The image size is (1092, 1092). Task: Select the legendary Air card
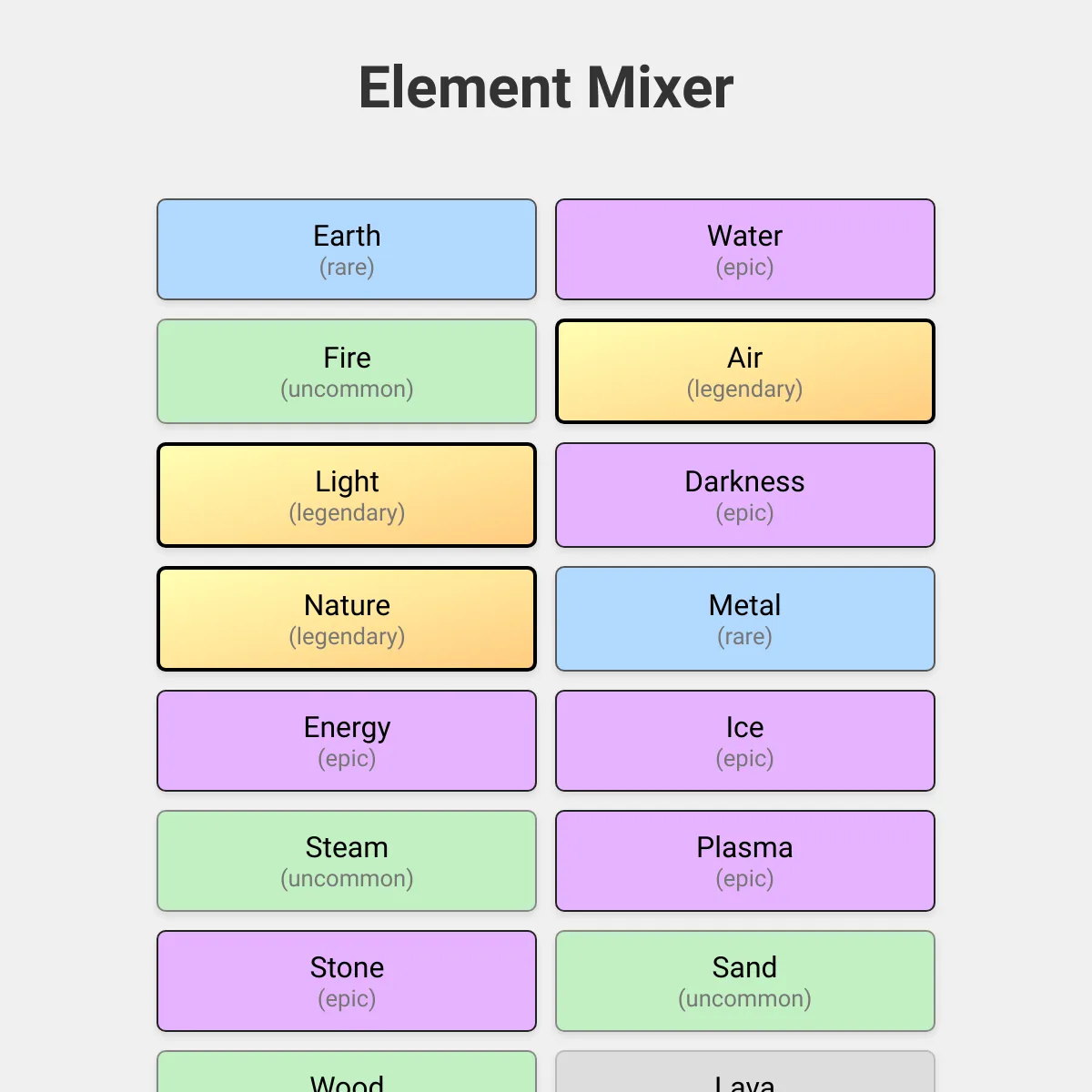pos(745,371)
